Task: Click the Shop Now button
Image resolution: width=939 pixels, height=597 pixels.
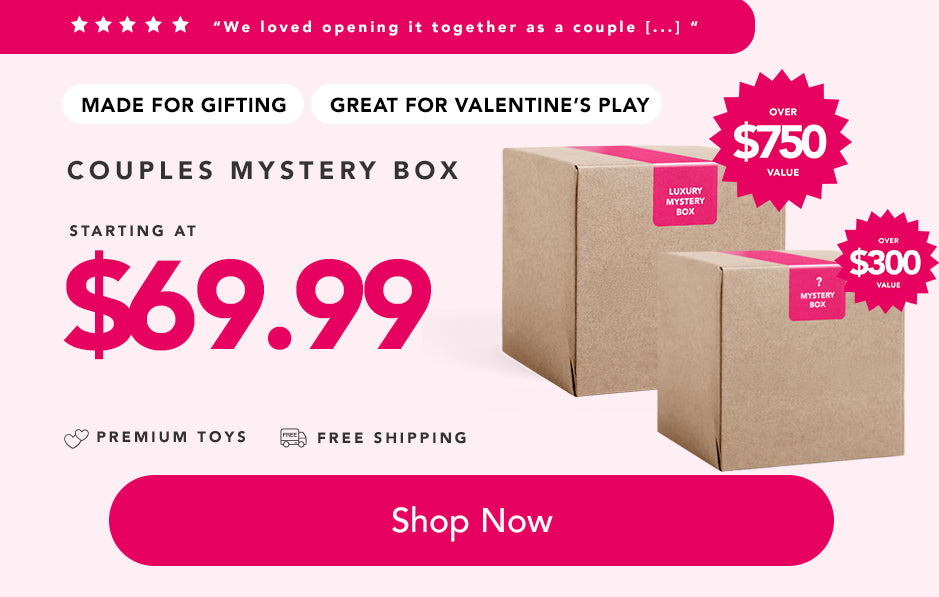Action: coord(471,520)
